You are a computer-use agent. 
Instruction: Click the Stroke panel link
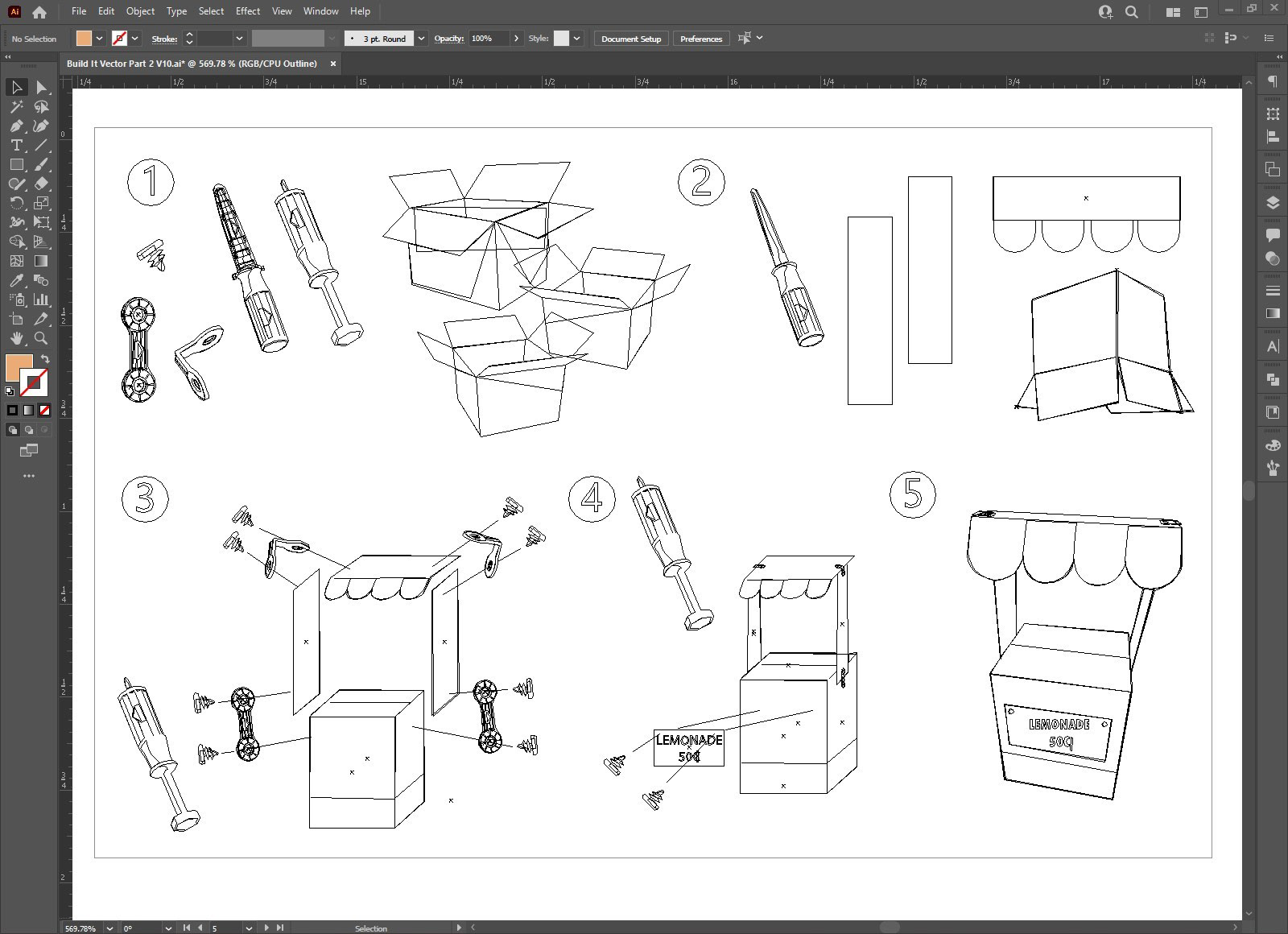[164, 39]
